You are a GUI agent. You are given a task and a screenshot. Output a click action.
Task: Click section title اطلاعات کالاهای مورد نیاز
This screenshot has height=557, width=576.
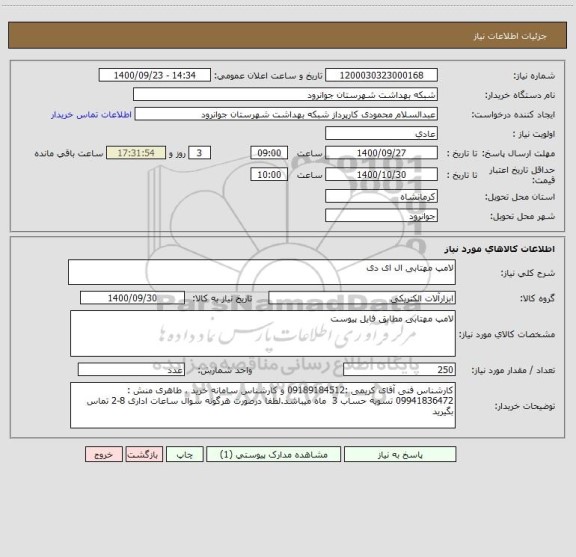[x=500, y=249]
